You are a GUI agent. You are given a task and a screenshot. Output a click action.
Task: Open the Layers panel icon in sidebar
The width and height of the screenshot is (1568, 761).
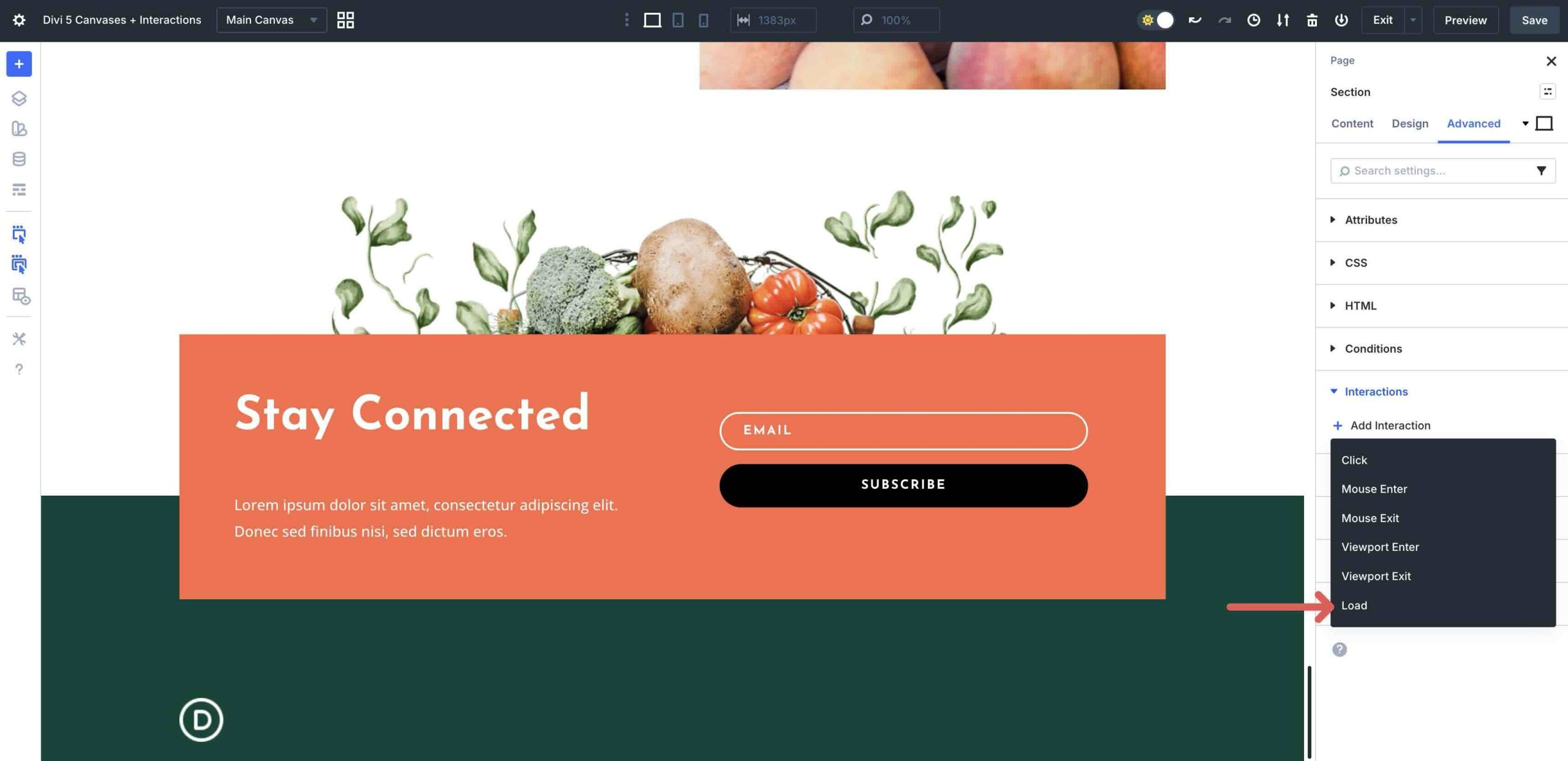[x=19, y=98]
